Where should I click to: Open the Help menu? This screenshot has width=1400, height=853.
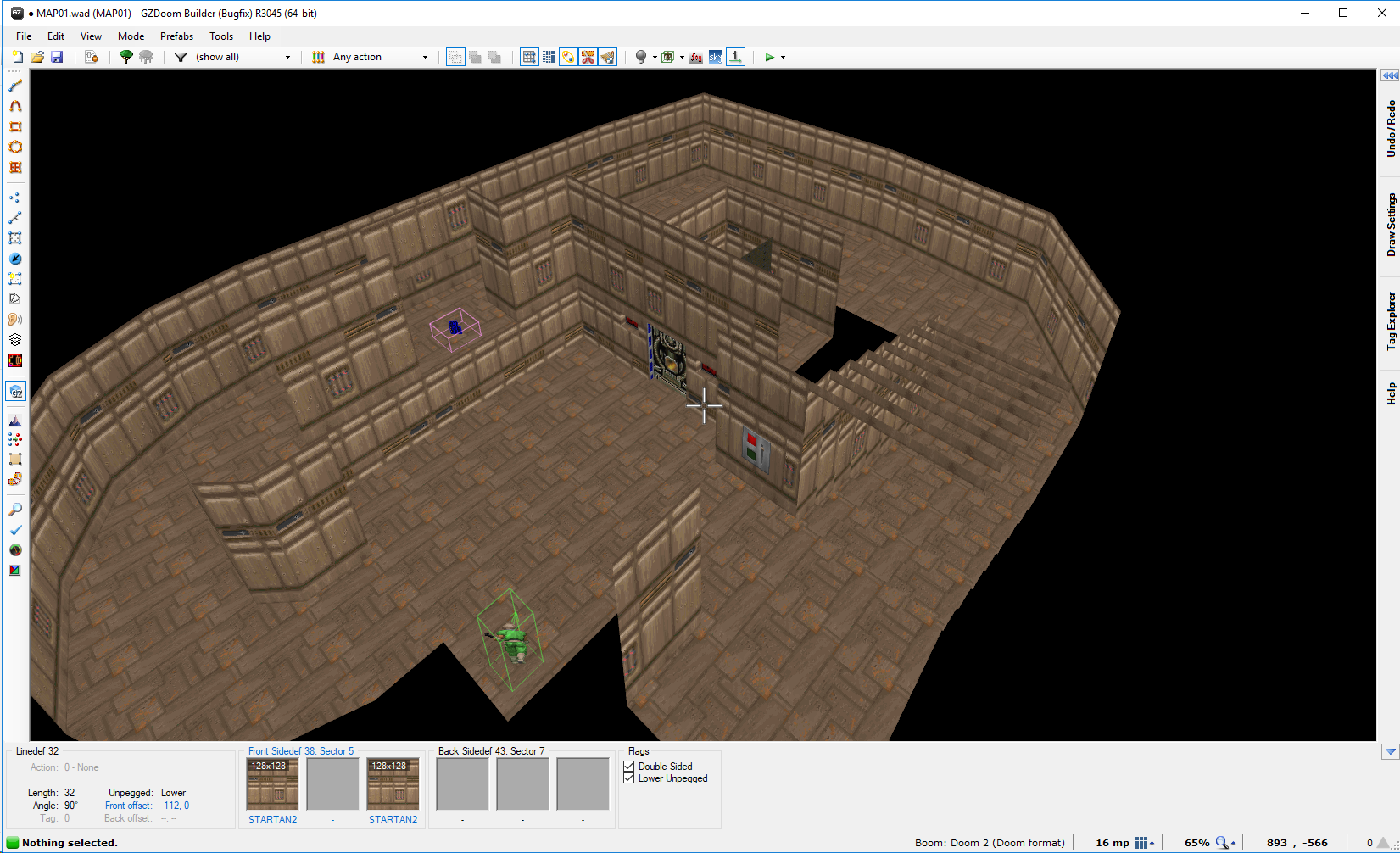pyautogui.click(x=259, y=36)
